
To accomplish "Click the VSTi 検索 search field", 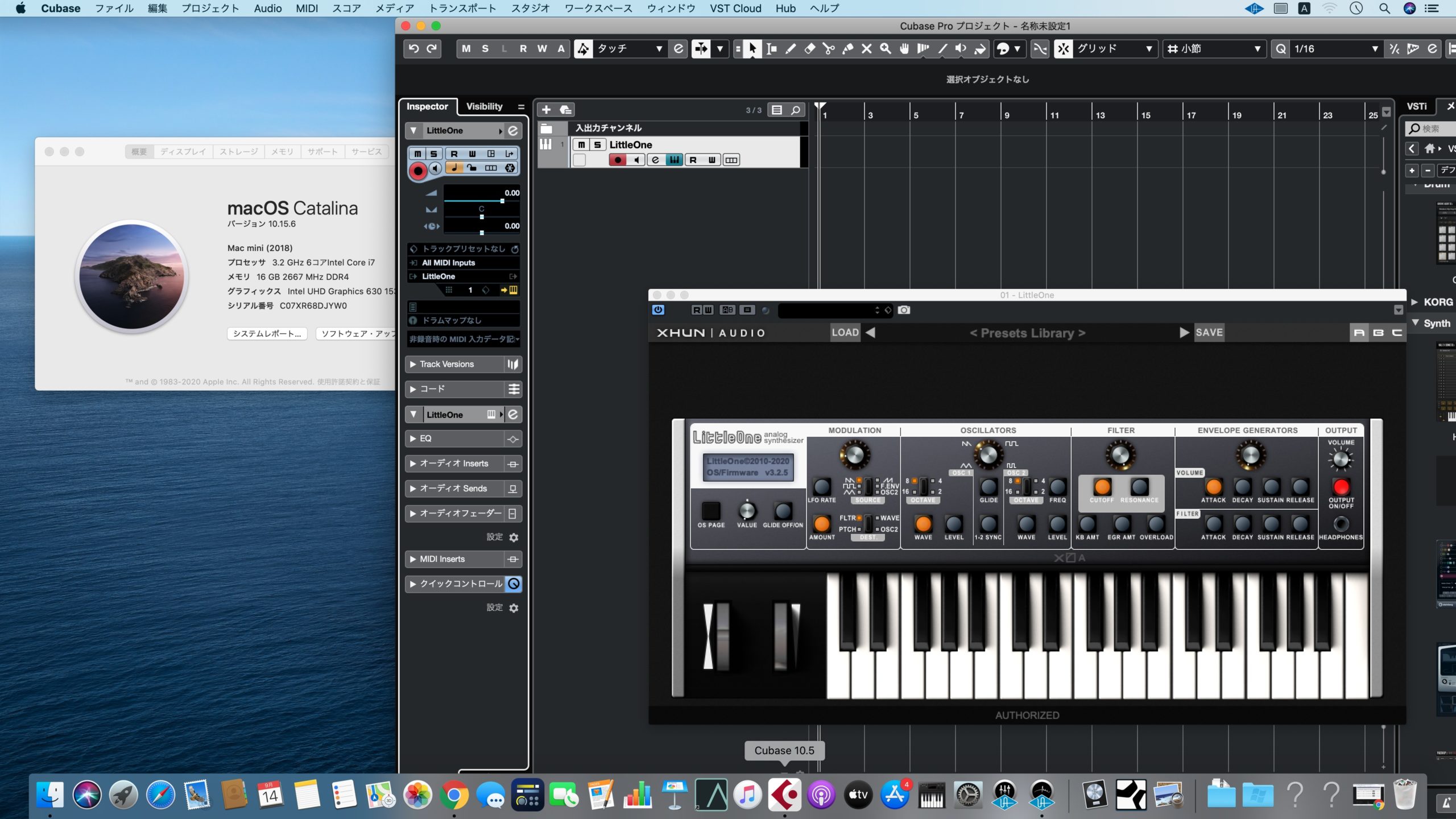I will (x=1432, y=129).
